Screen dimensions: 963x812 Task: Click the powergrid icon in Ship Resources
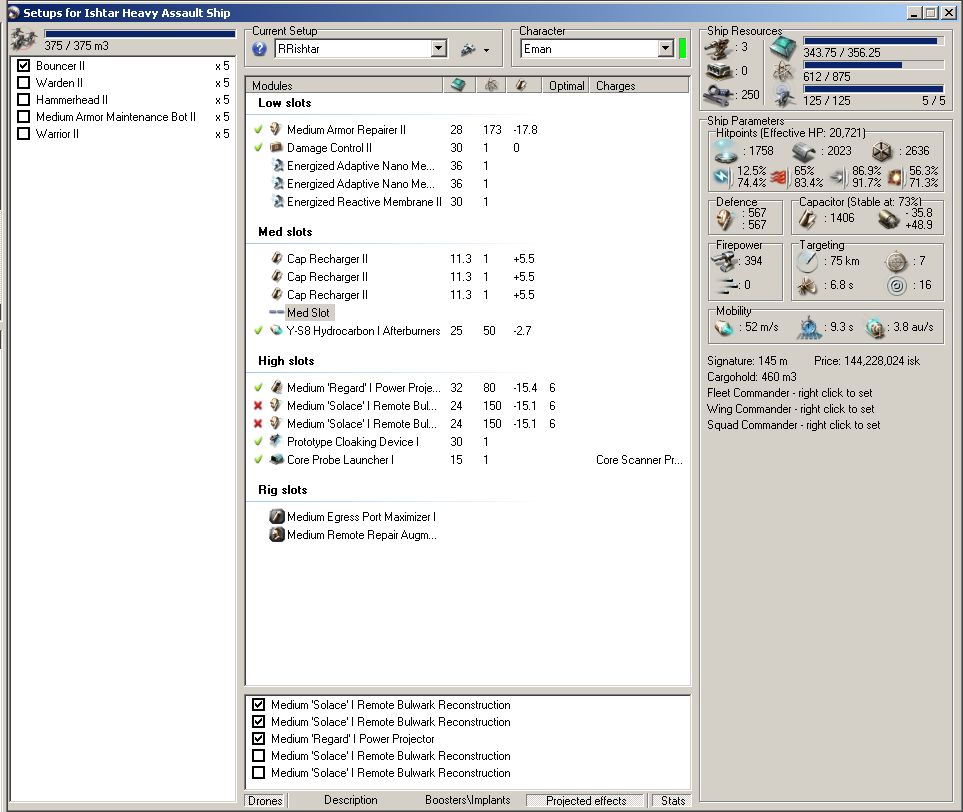click(x=783, y=72)
